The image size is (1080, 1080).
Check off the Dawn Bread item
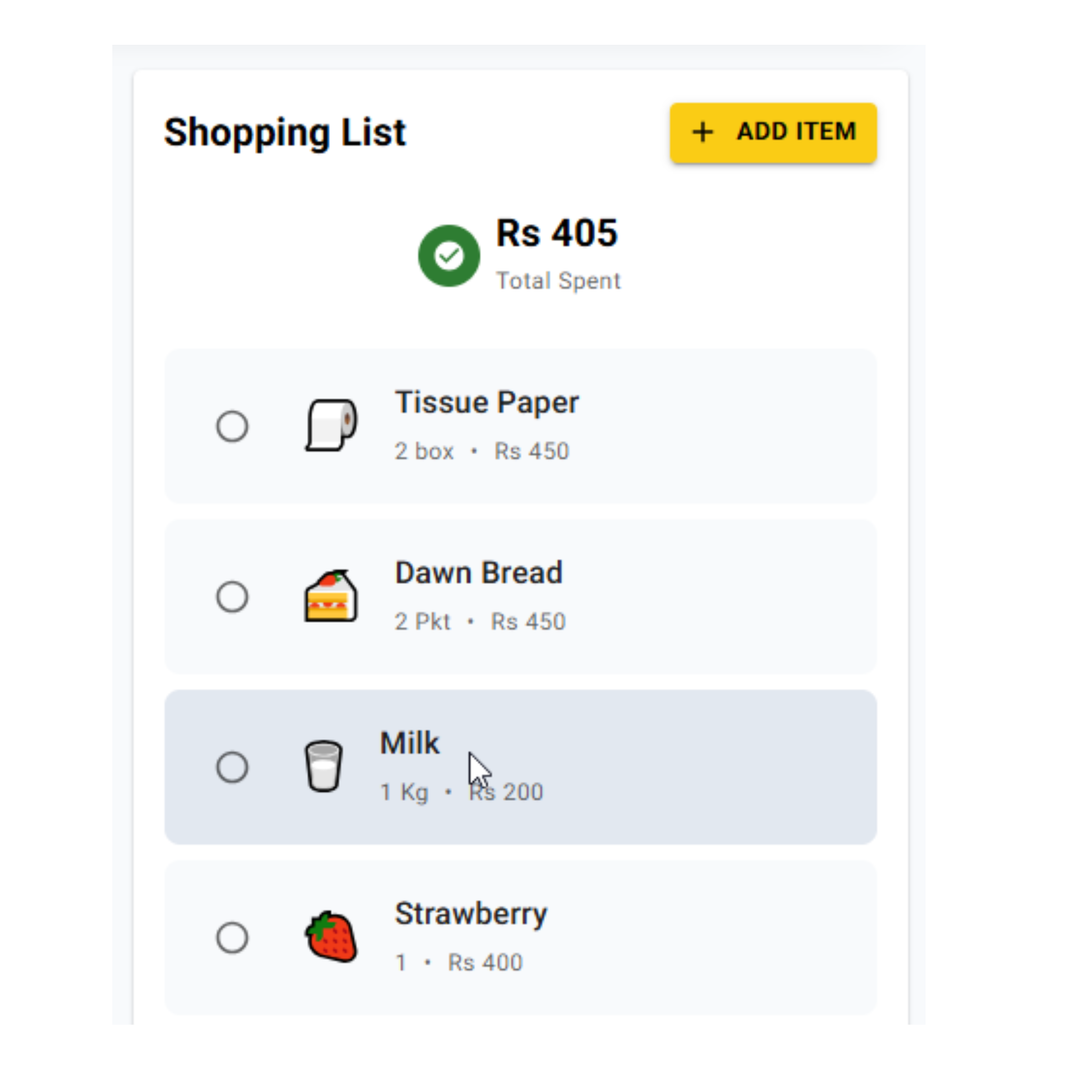(232, 596)
